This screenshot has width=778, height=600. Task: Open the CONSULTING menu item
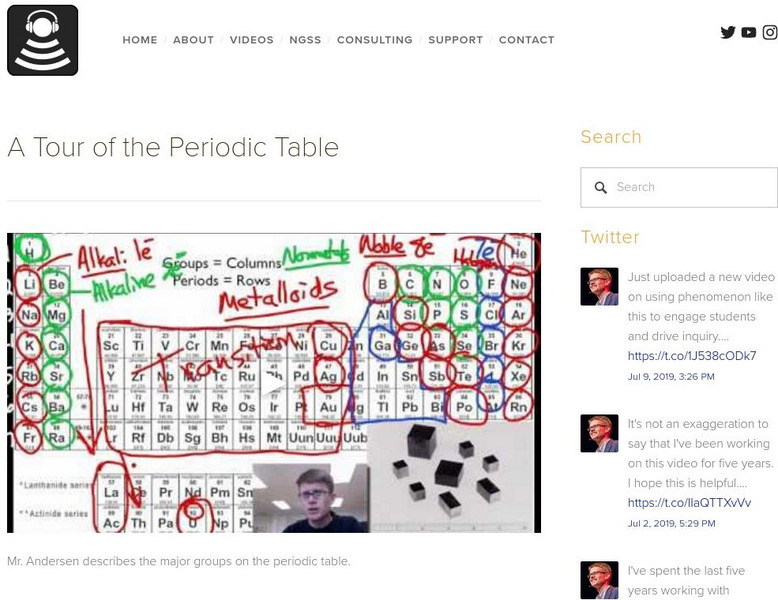374,40
